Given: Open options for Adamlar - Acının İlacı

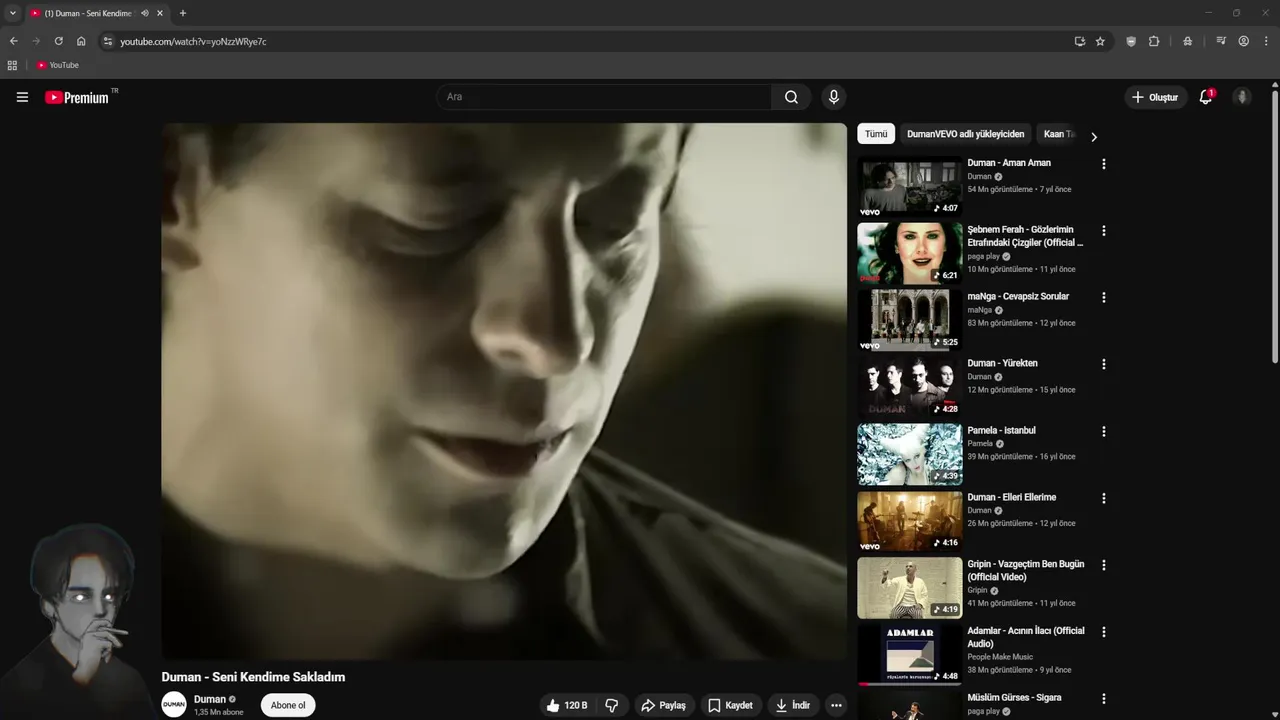Looking at the screenshot, I should 1104,633.
